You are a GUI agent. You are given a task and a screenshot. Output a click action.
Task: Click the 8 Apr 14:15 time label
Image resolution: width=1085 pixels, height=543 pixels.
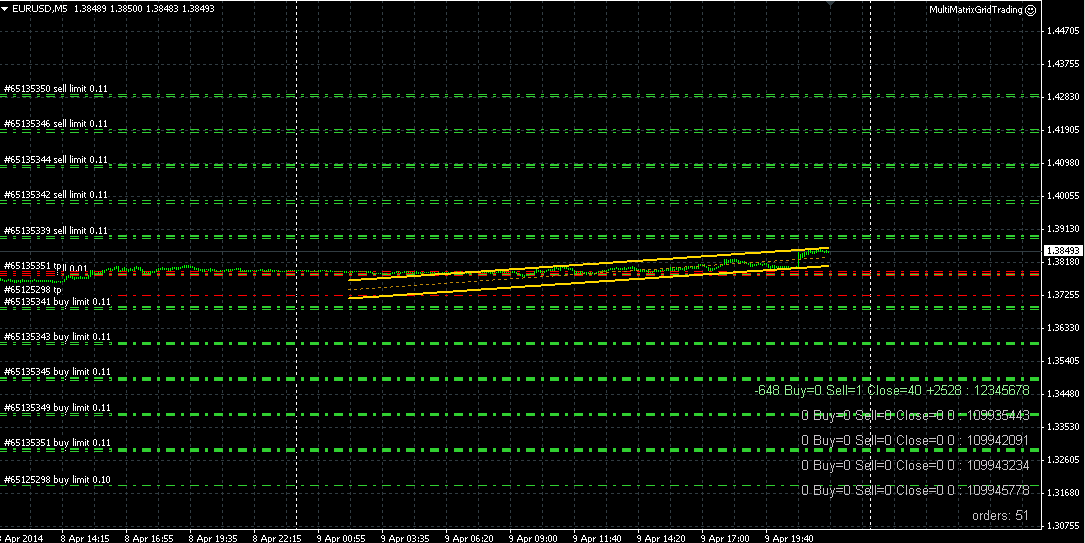click(85, 537)
